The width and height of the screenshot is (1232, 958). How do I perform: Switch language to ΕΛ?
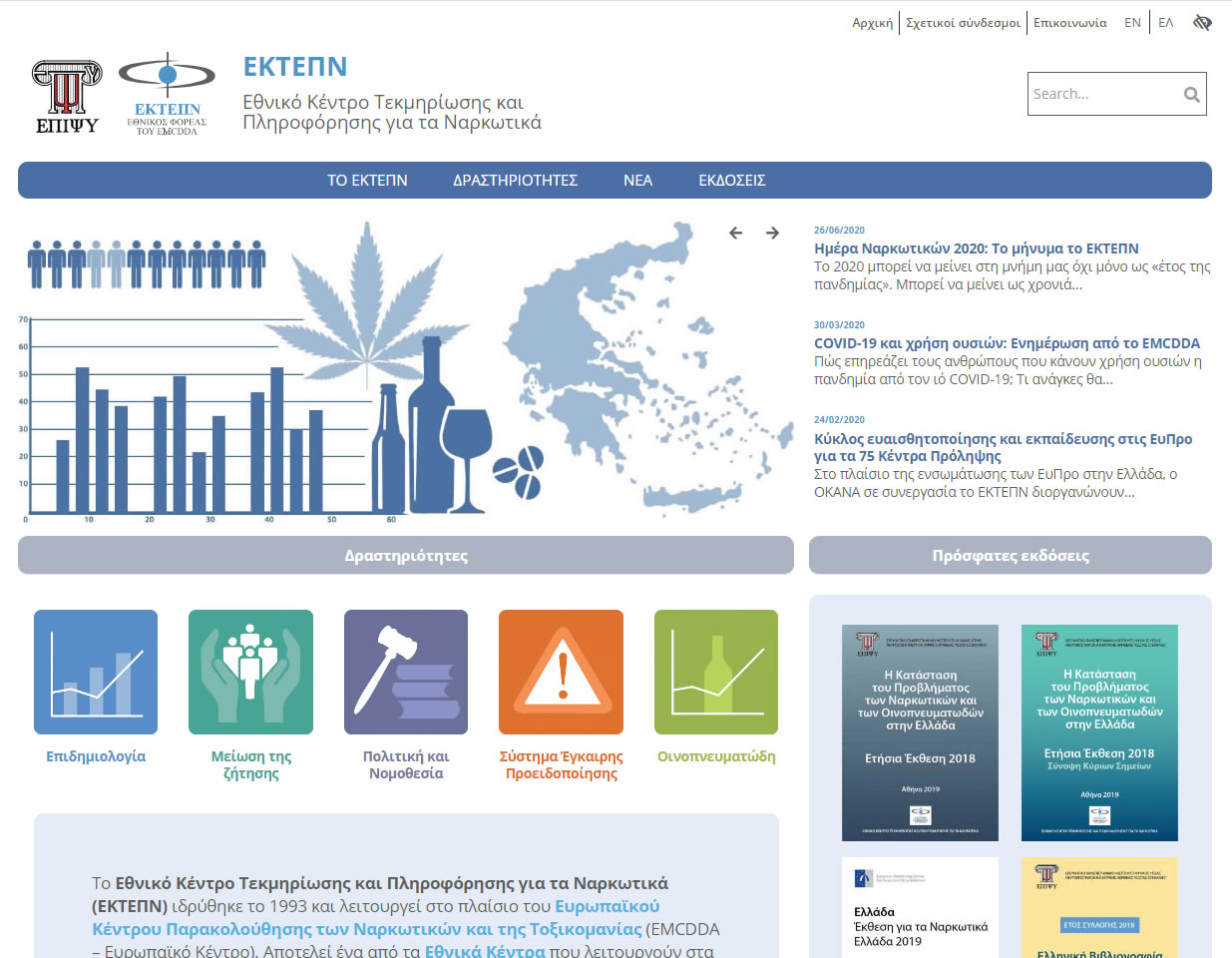1165,23
